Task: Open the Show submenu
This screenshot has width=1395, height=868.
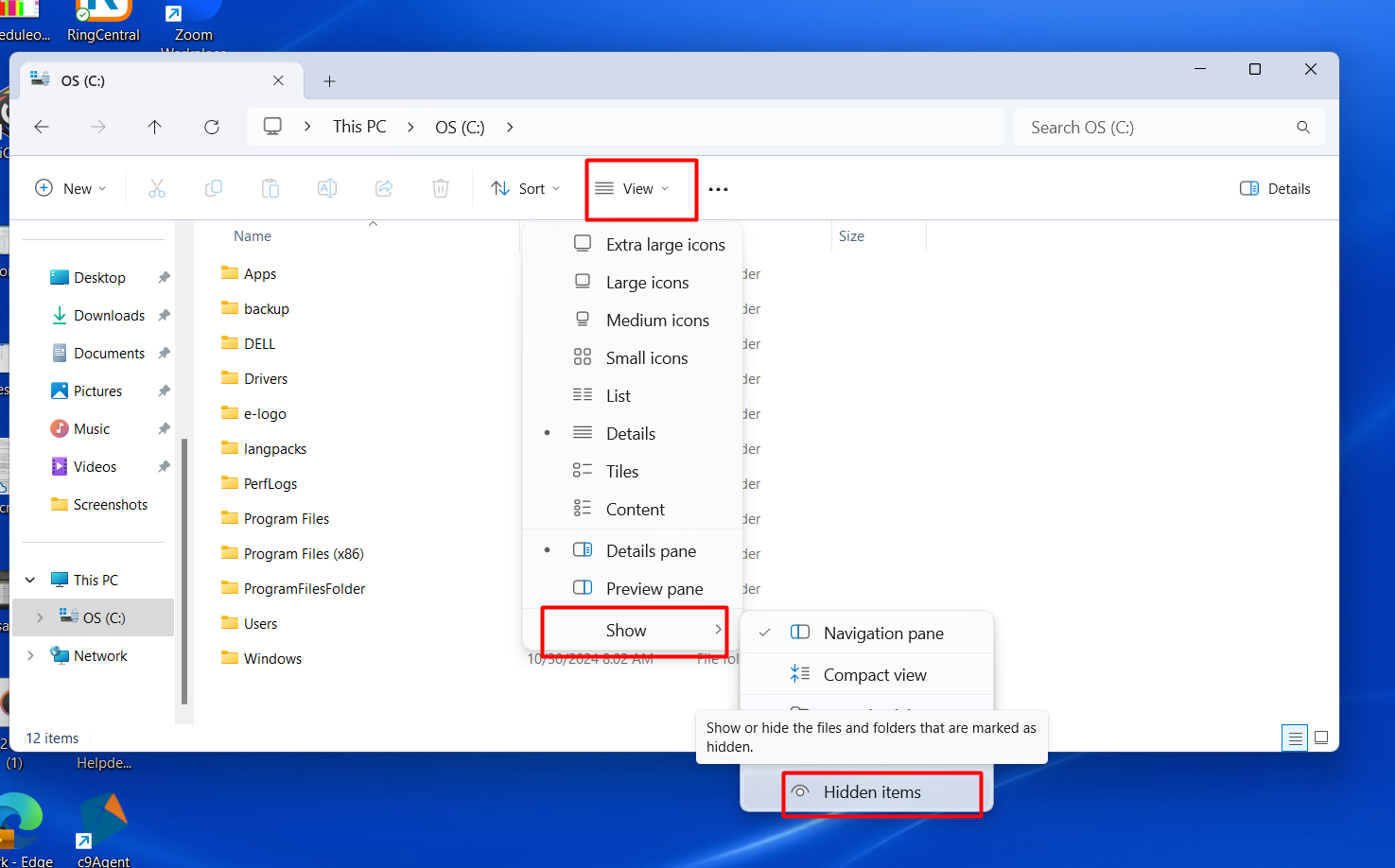Action: 626,630
